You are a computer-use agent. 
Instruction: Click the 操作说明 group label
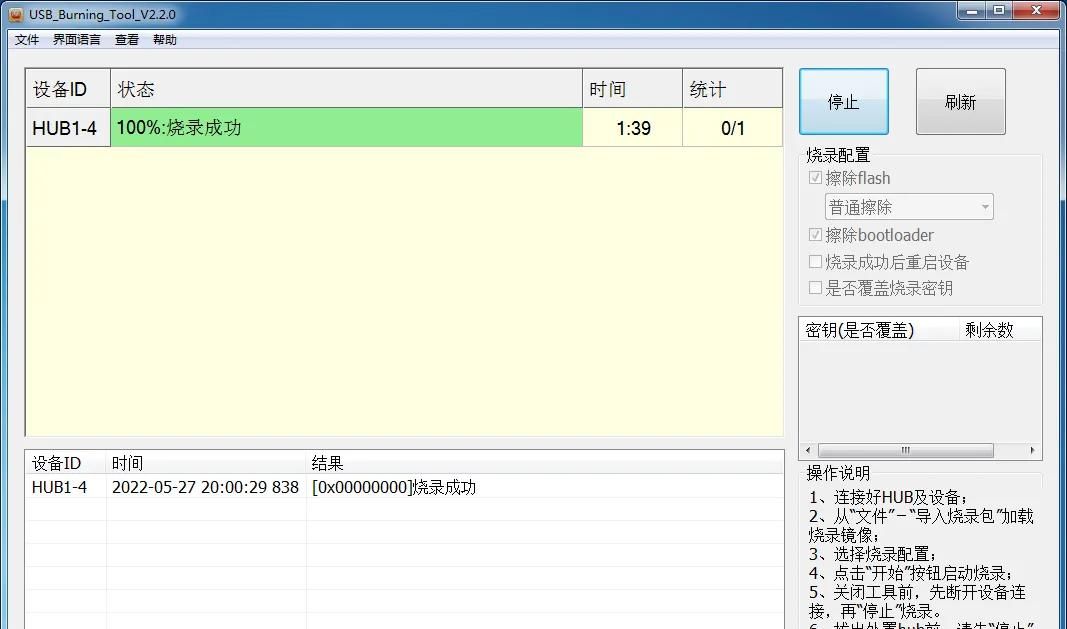pyautogui.click(x=838, y=472)
